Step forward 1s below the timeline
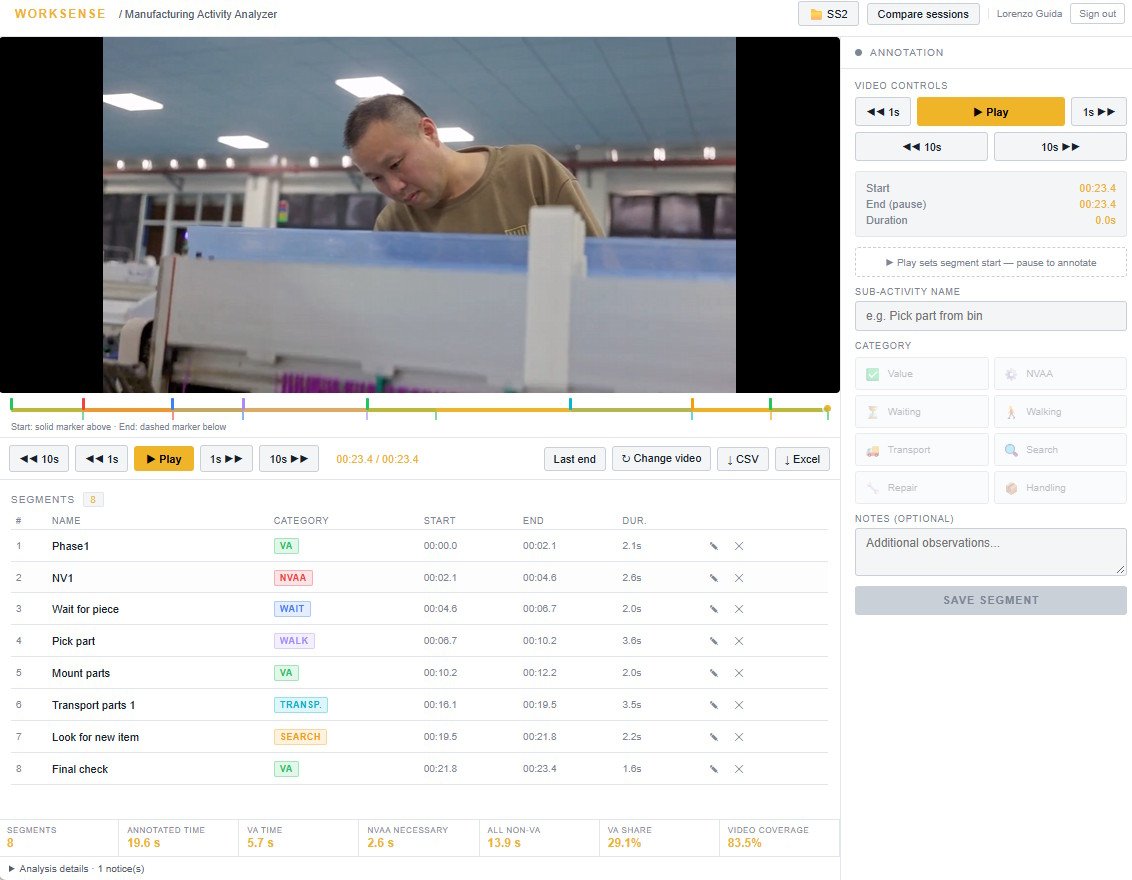 [x=226, y=458]
